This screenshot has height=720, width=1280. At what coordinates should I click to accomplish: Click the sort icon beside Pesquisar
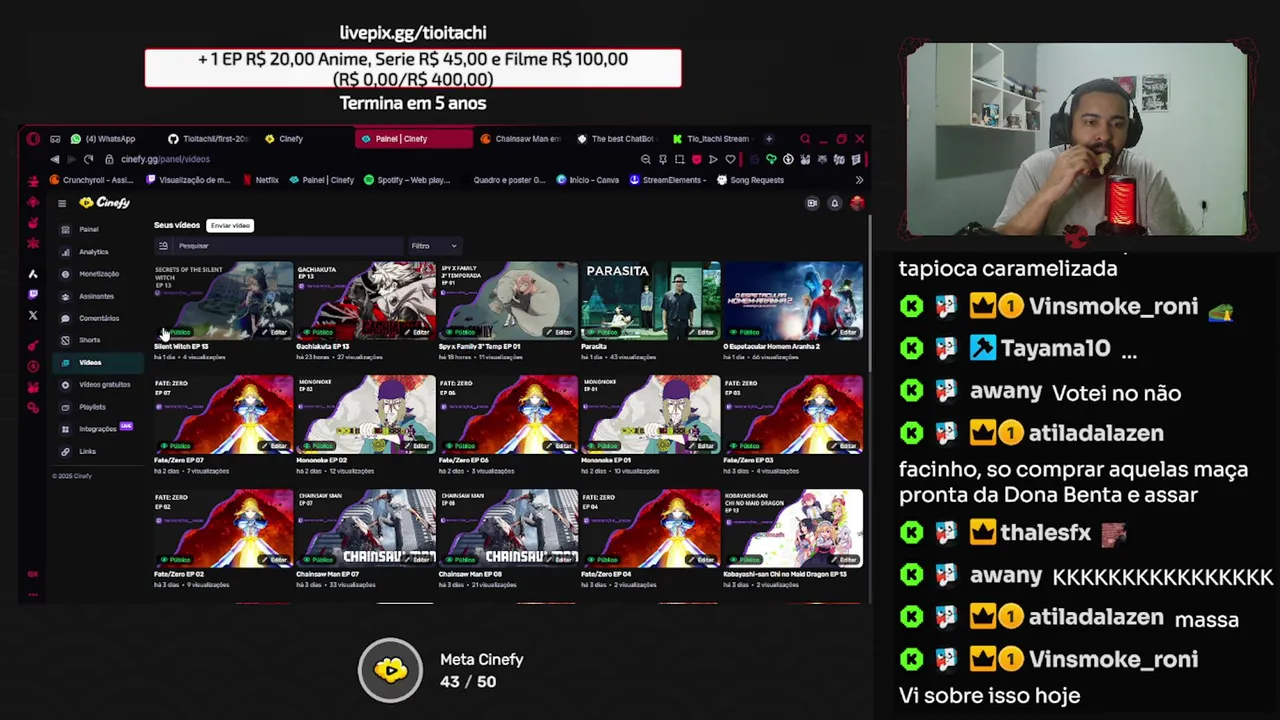163,246
